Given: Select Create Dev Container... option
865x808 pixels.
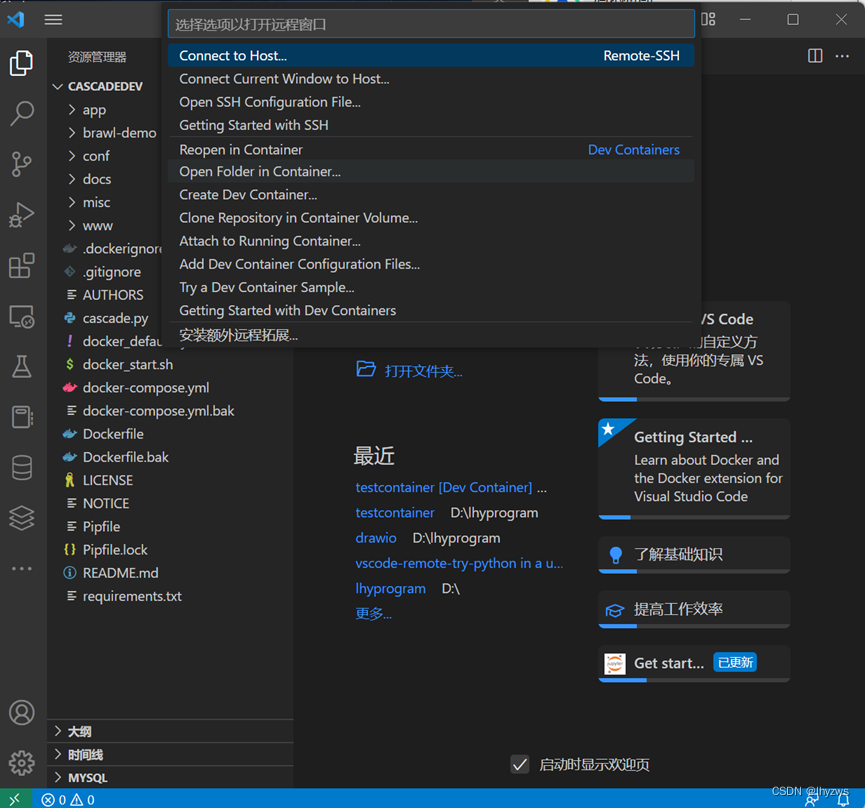Looking at the screenshot, I should click(431, 195).
